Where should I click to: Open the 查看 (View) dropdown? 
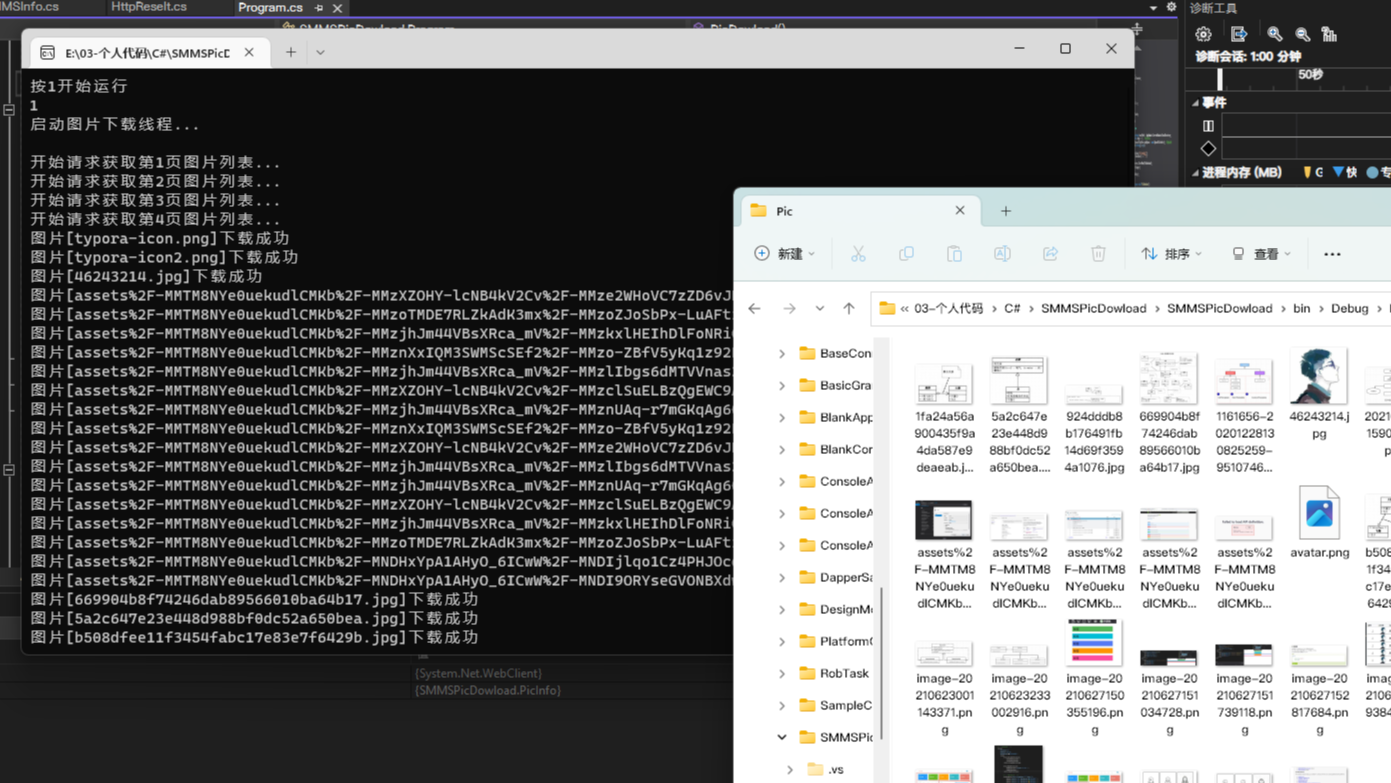1262,254
